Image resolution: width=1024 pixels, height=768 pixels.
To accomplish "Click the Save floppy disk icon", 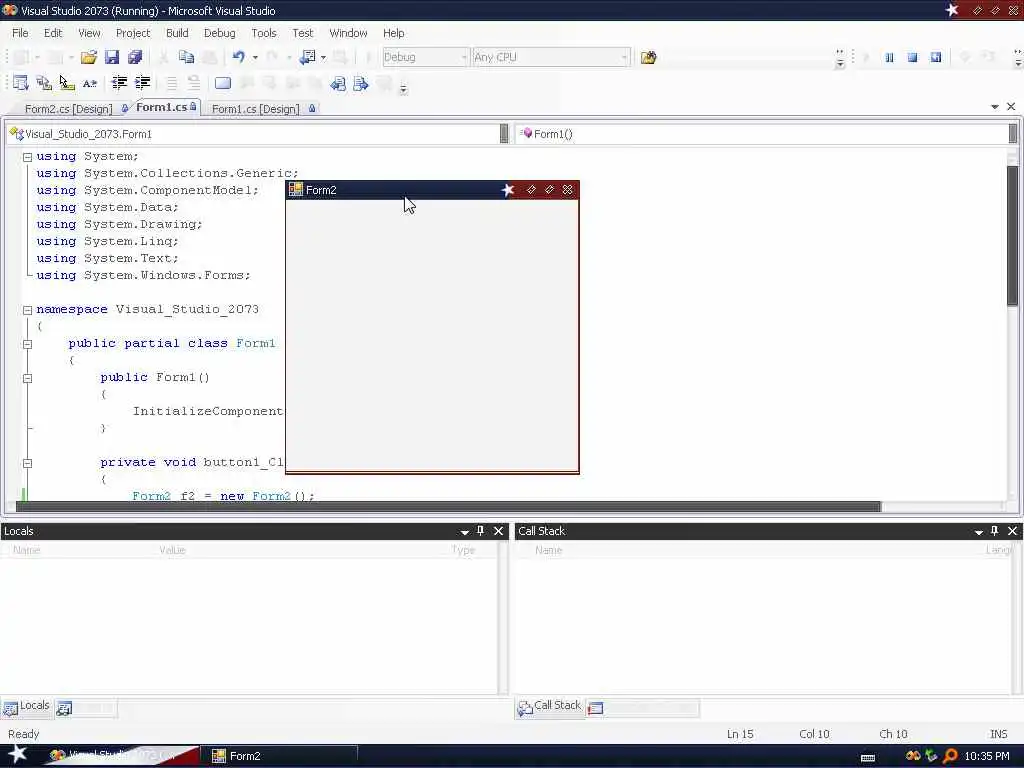I will pos(112,57).
